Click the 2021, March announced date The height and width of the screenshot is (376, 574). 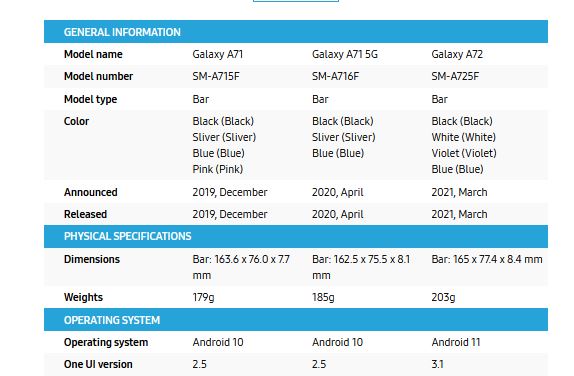point(459,192)
